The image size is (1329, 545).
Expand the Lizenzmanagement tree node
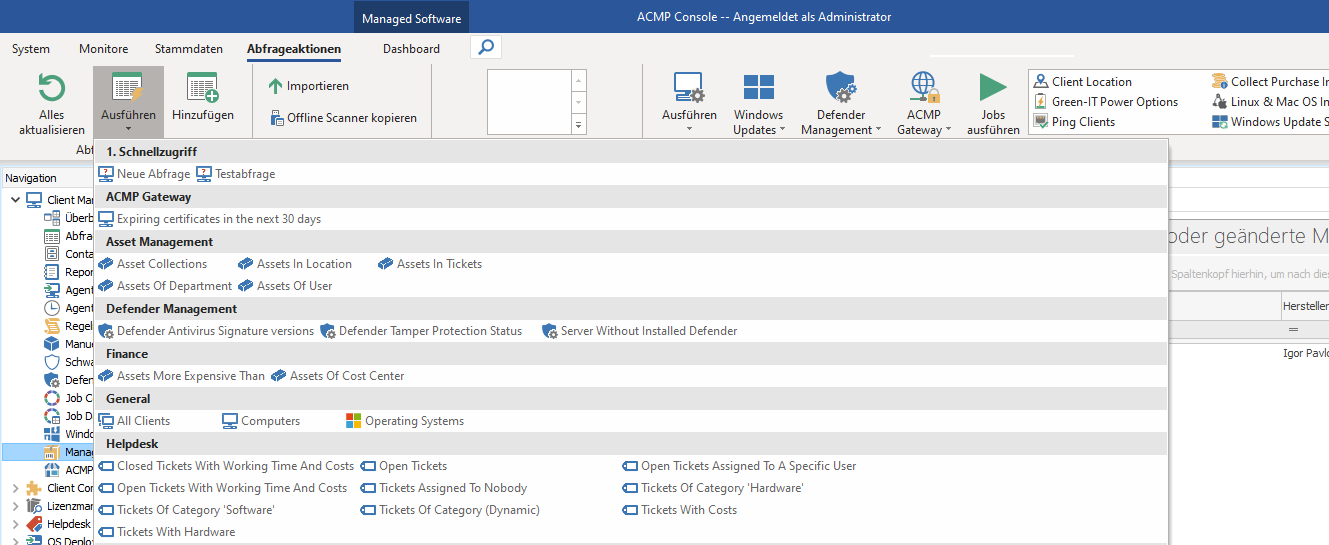15,506
